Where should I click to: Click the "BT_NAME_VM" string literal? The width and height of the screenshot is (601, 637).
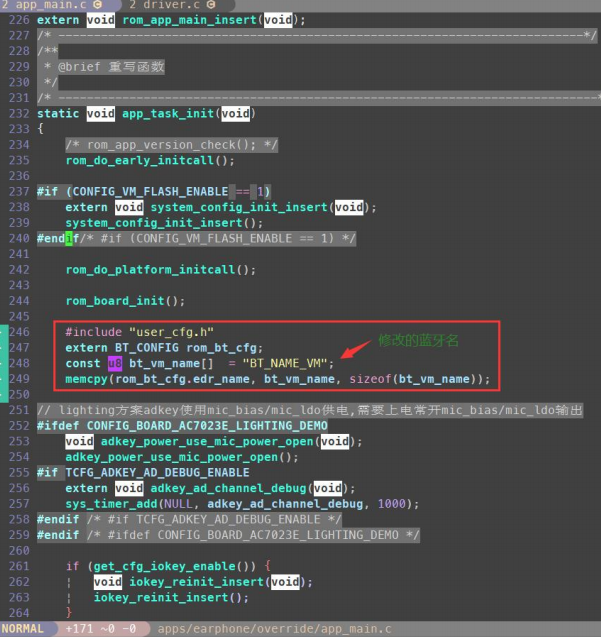pyautogui.click(x=285, y=363)
